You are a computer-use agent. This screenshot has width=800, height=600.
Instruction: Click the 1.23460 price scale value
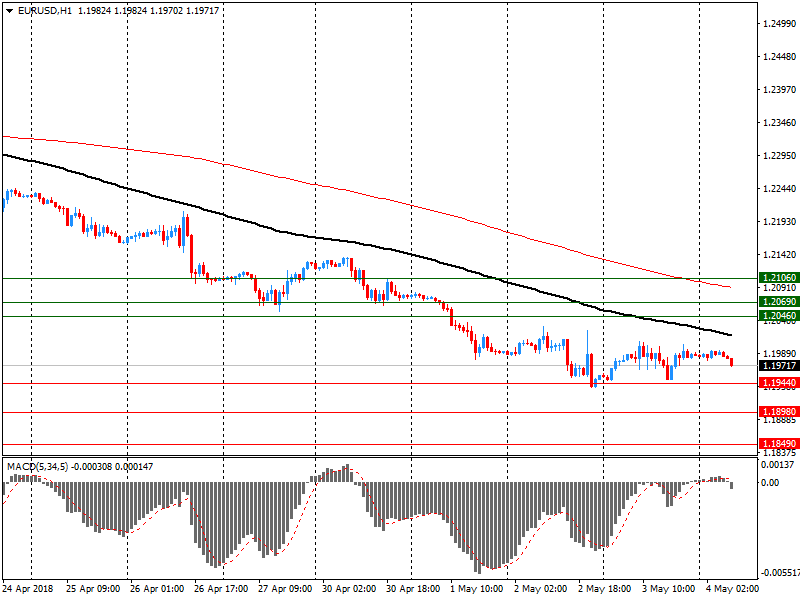tap(780, 122)
